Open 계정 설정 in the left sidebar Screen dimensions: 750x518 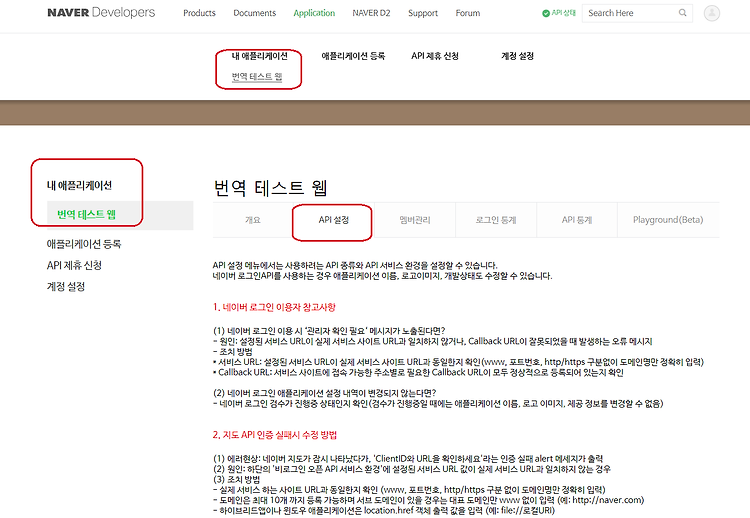[66, 287]
